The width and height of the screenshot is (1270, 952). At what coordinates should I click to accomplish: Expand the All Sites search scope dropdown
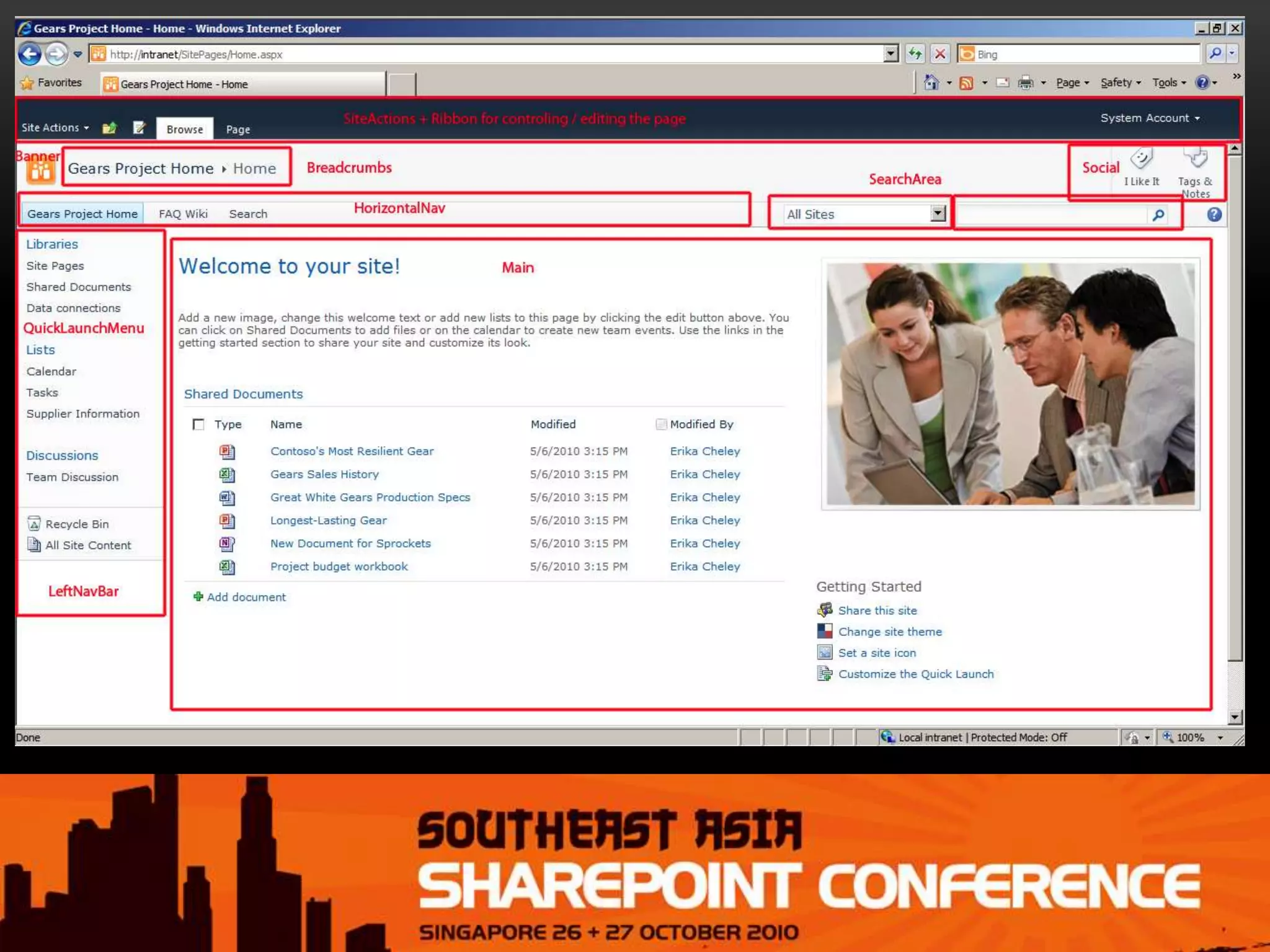(938, 214)
